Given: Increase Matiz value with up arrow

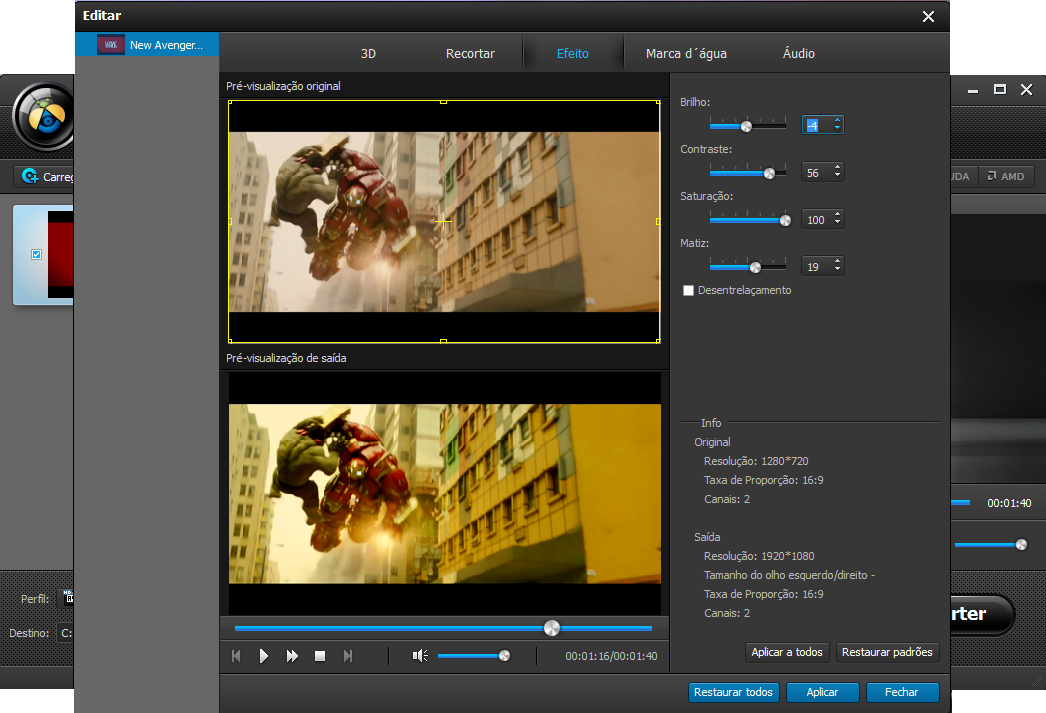Looking at the screenshot, I should click(x=837, y=261).
